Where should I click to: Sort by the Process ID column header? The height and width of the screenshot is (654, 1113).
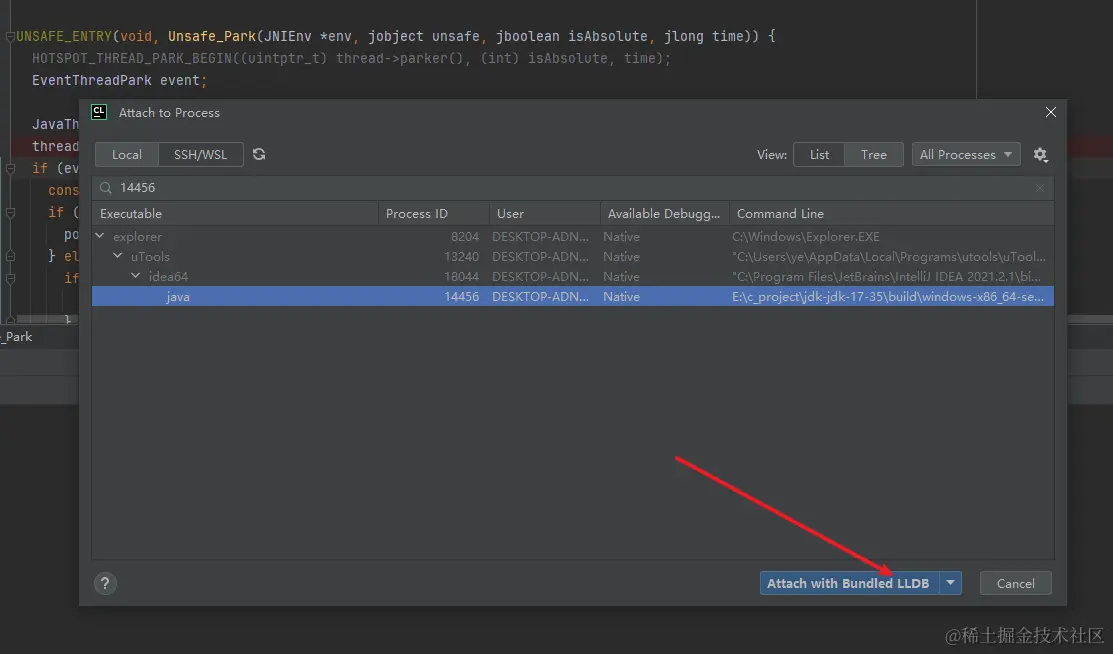click(434, 214)
